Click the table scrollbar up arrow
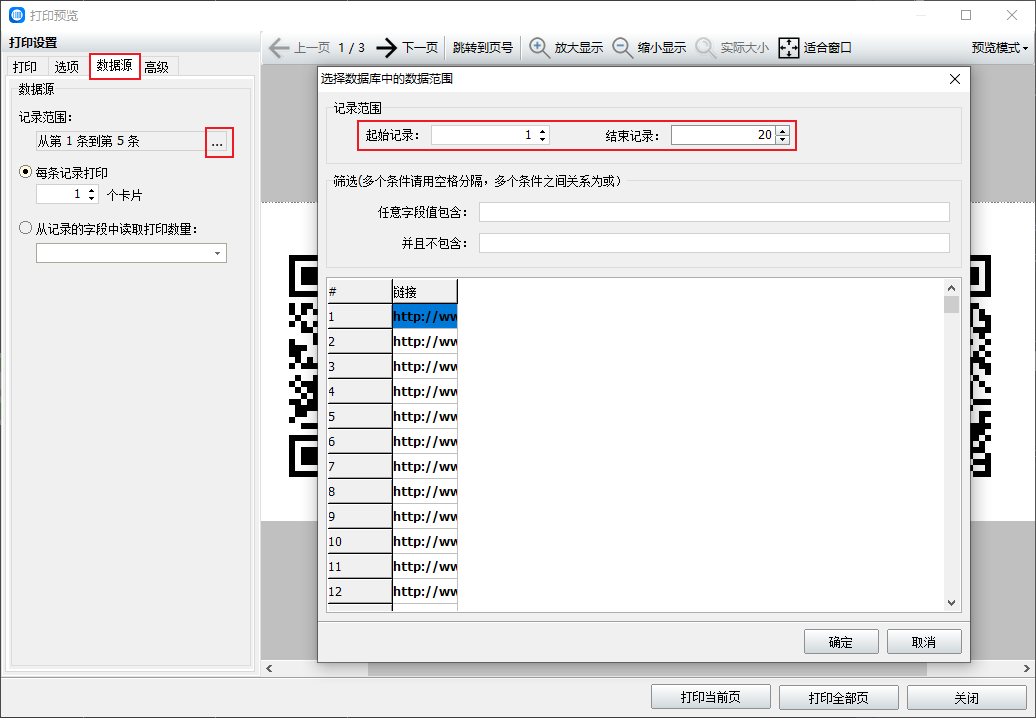 [x=951, y=288]
